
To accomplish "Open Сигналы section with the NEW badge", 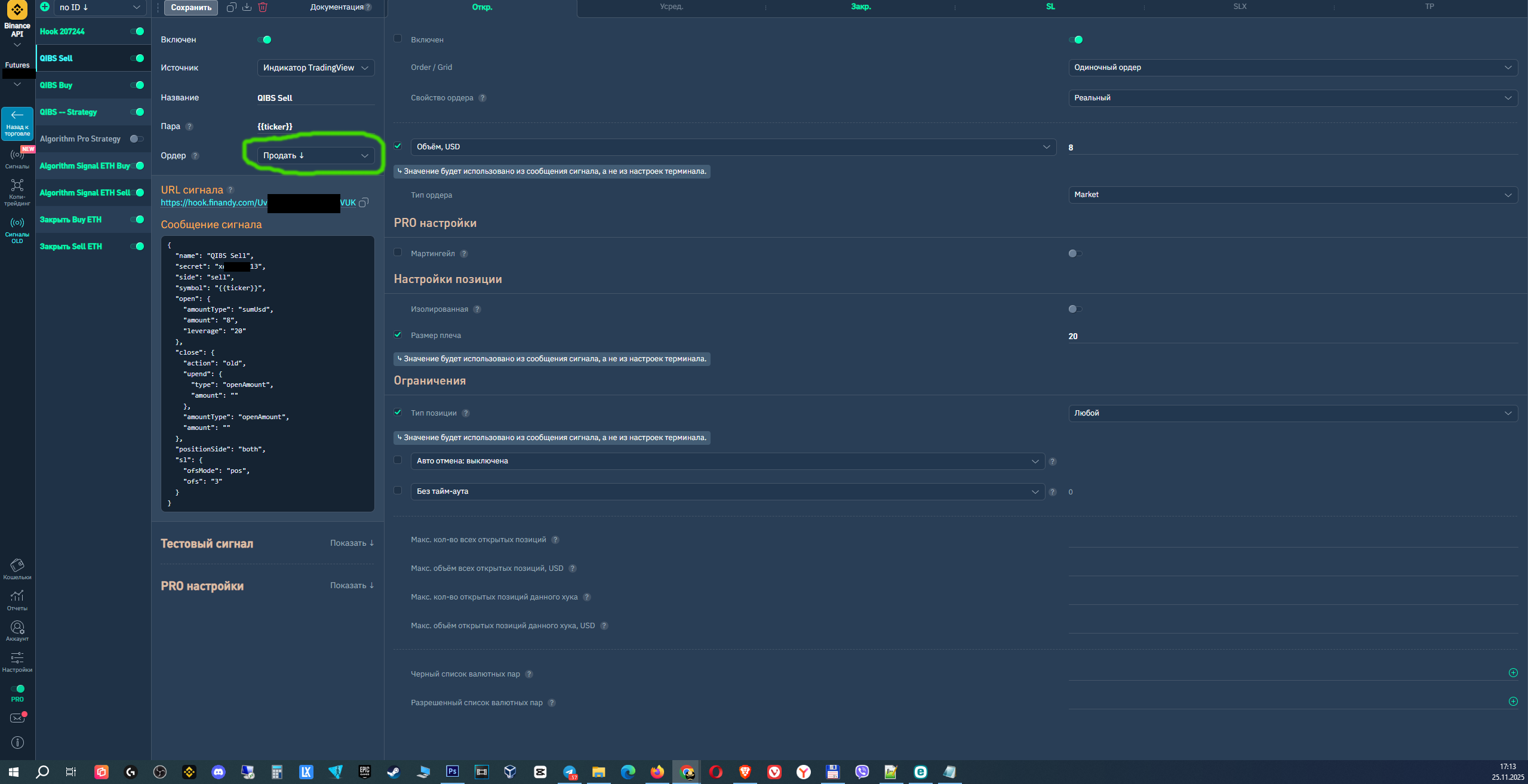I will (x=17, y=158).
